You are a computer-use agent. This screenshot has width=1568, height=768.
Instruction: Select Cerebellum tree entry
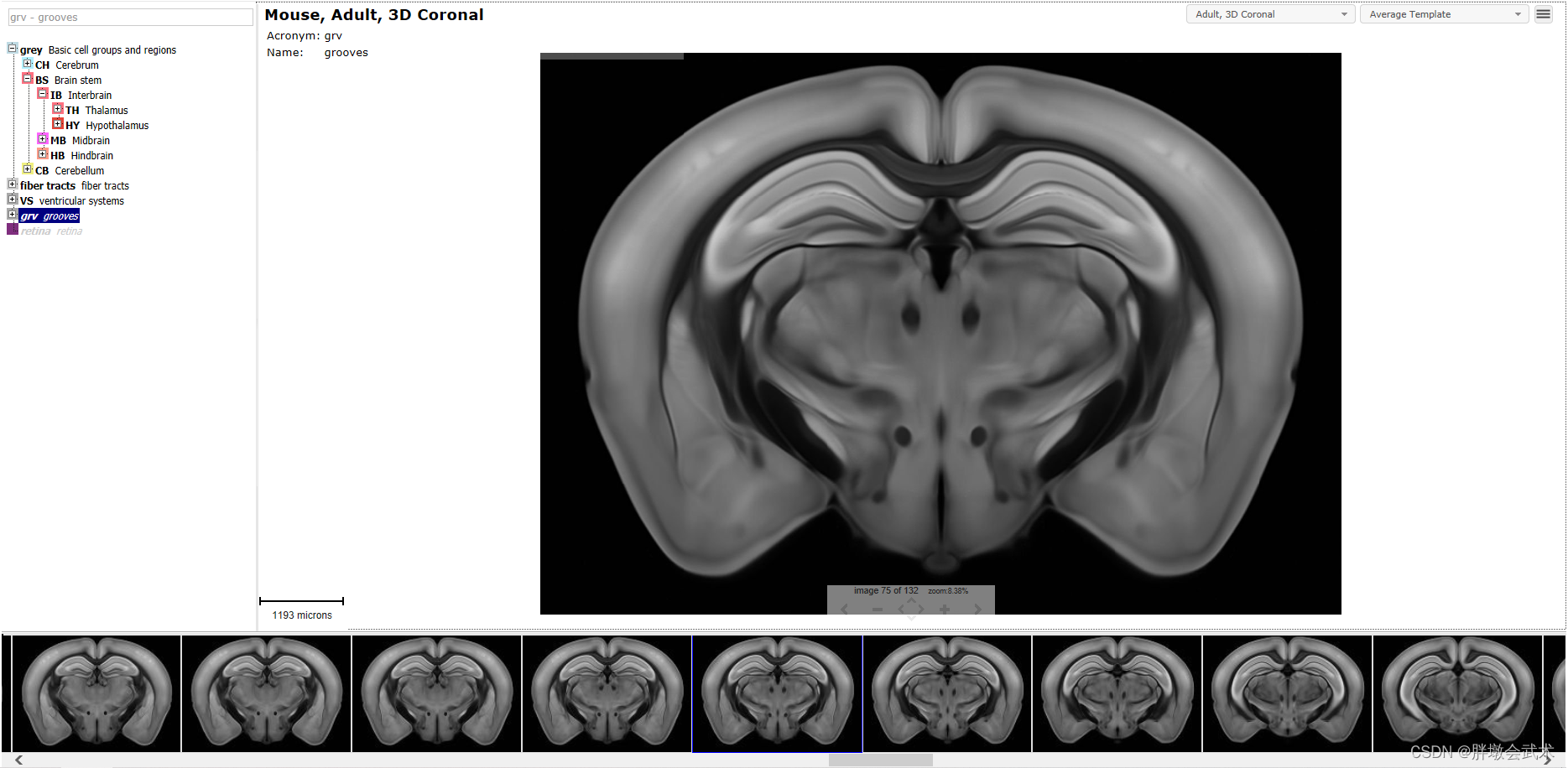click(70, 171)
